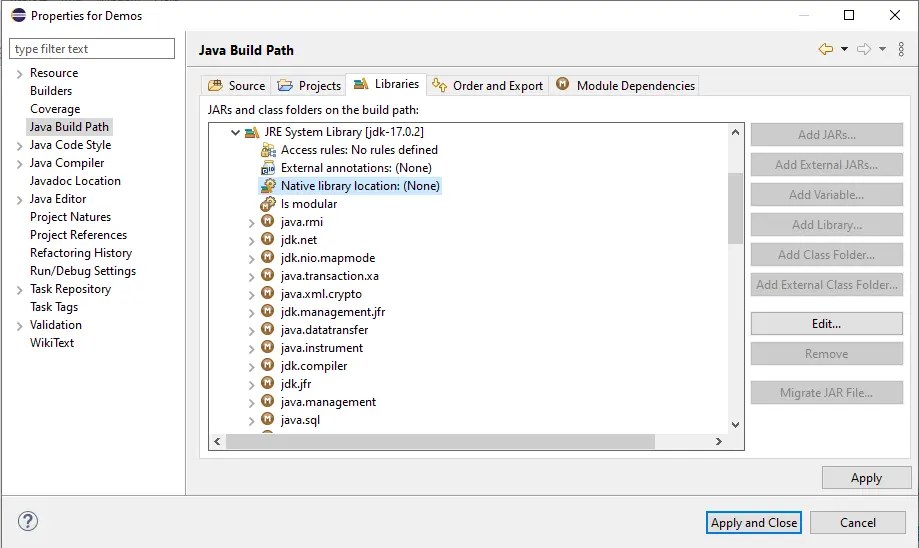Click the type filter text field
Image resolution: width=919 pixels, height=548 pixels.
pos(92,49)
